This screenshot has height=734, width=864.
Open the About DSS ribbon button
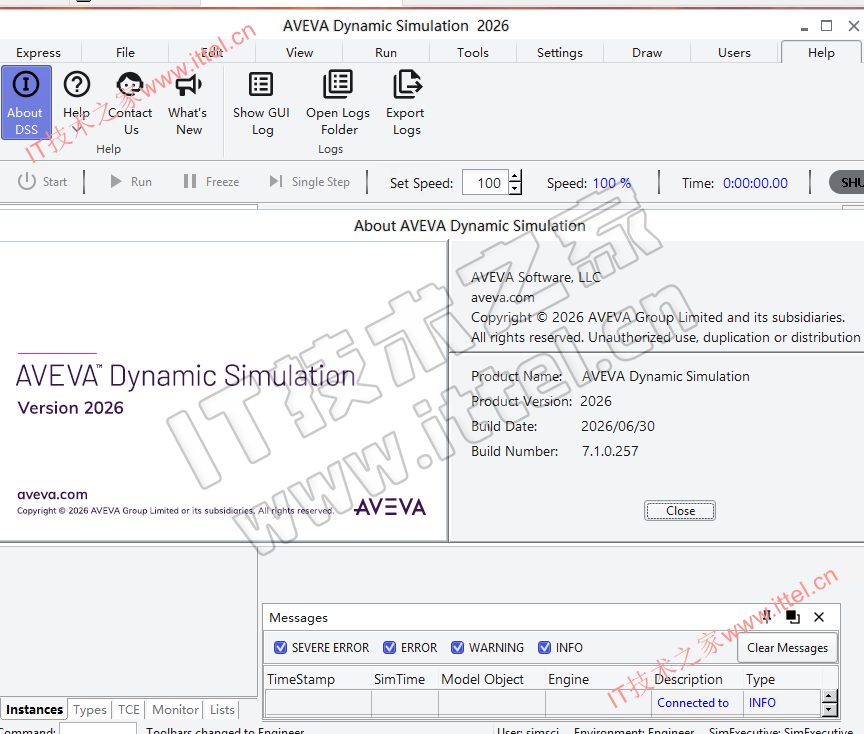tap(26, 102)
